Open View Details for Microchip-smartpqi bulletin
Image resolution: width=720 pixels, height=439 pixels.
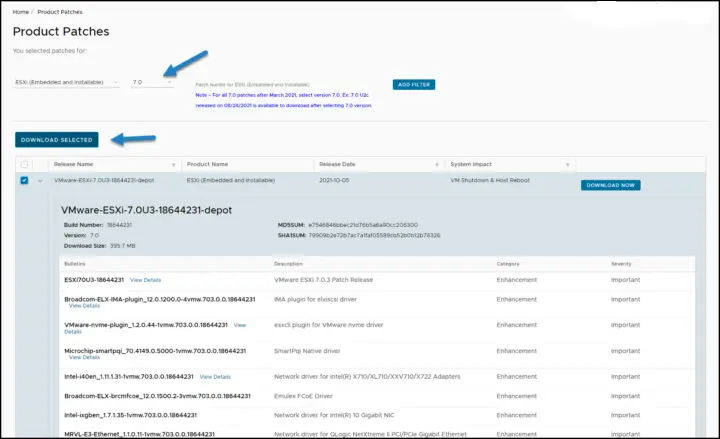84,357
